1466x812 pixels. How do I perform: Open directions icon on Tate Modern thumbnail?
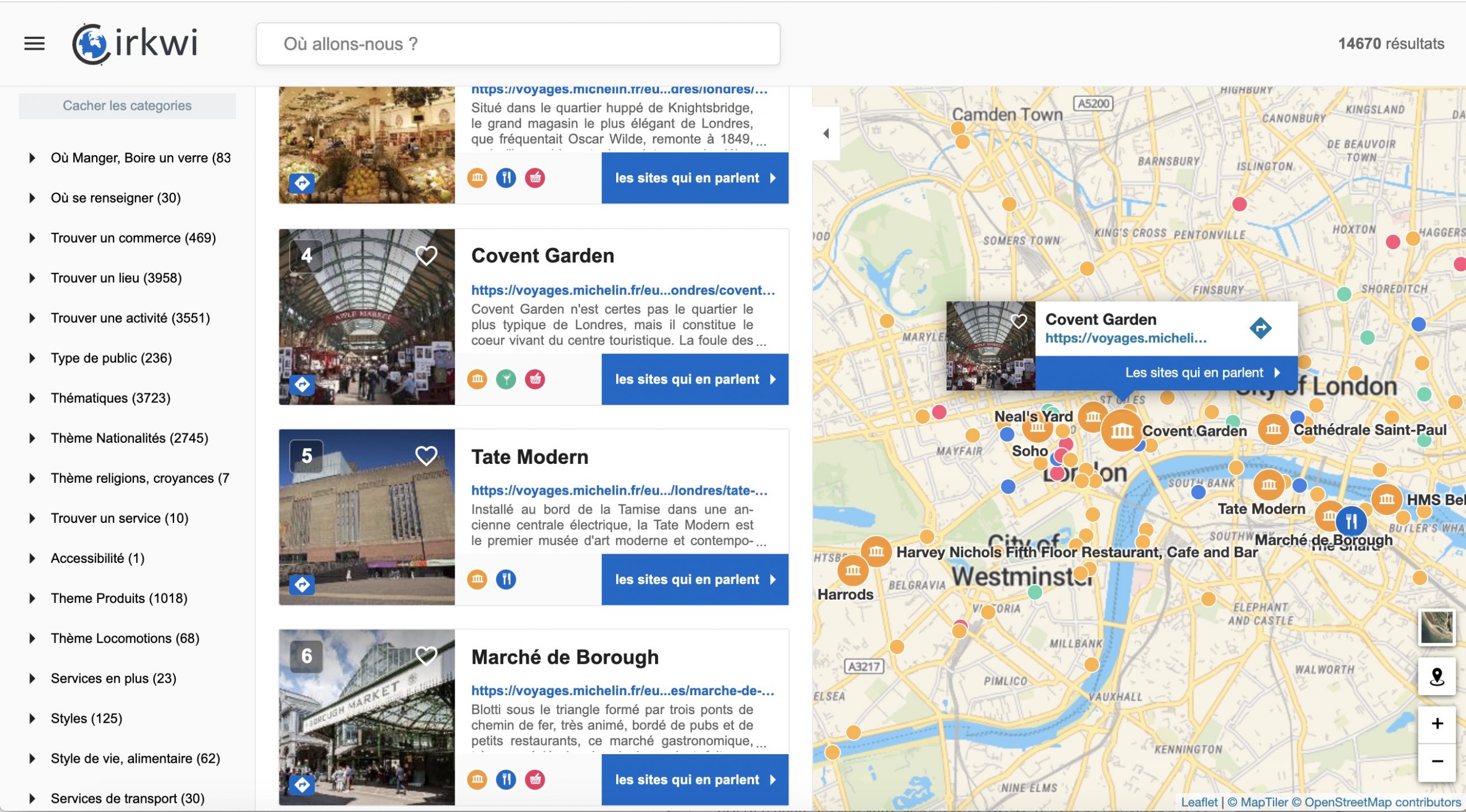pos(302,584)
